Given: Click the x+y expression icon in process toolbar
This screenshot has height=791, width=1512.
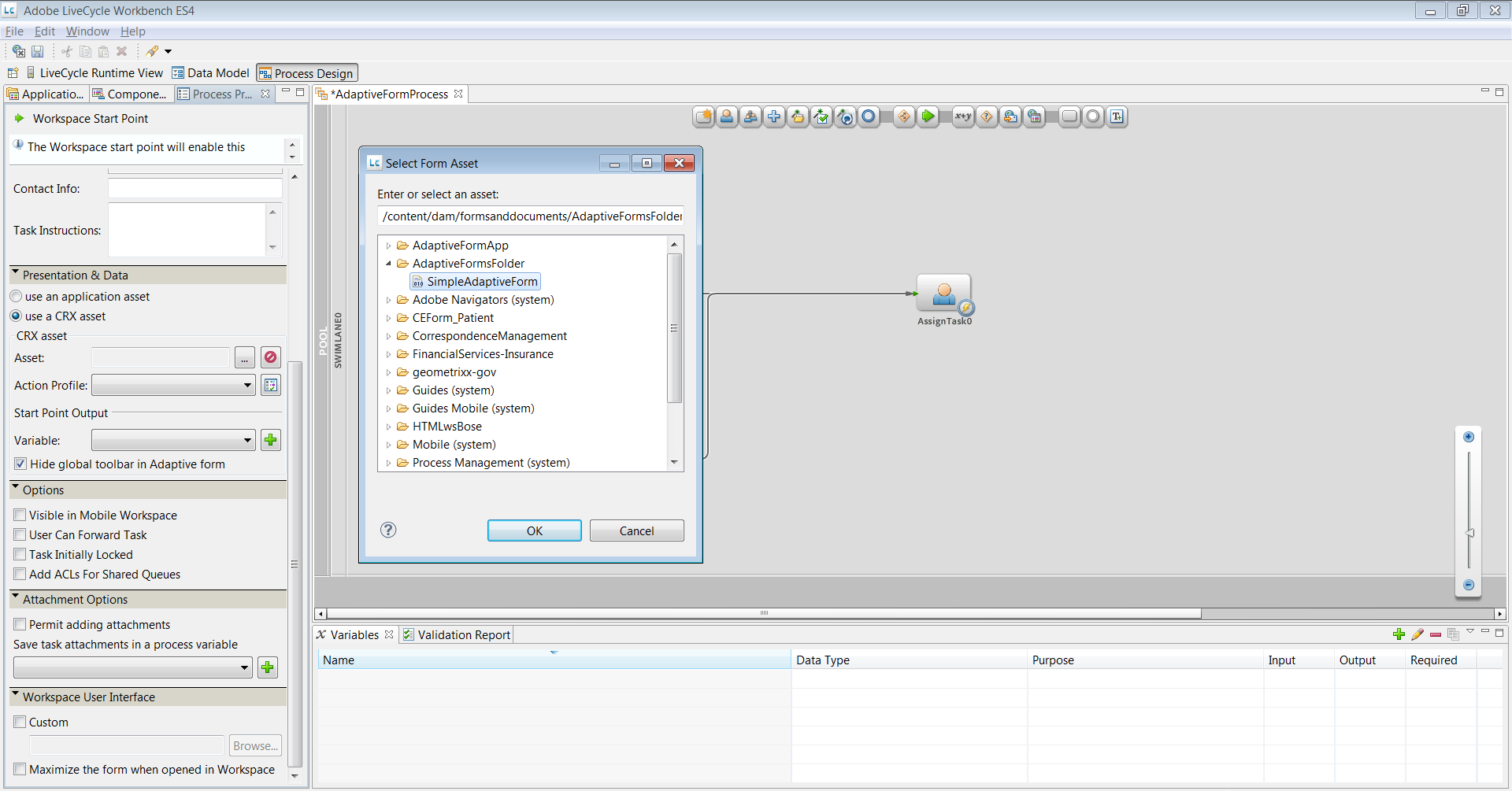Looking at the screenshot, I should [962, 116].
